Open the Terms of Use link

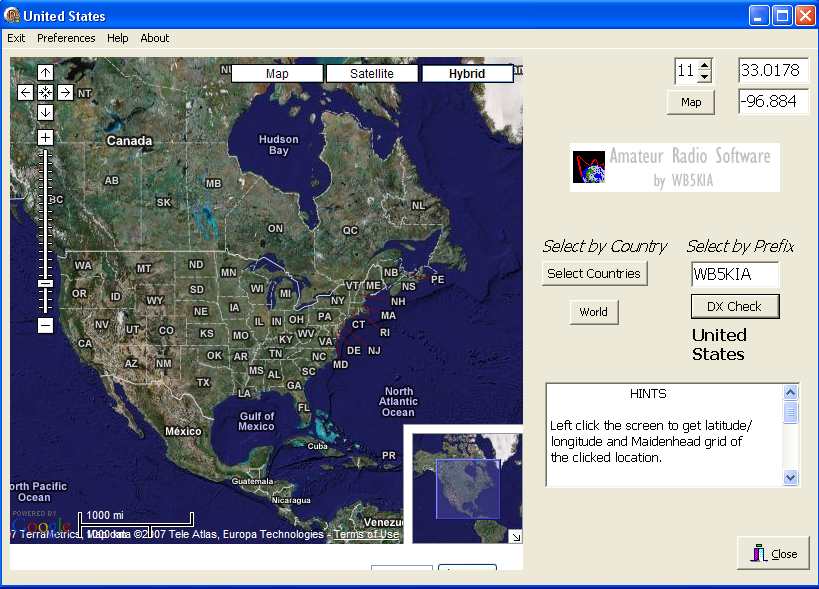tap(366, 534)
